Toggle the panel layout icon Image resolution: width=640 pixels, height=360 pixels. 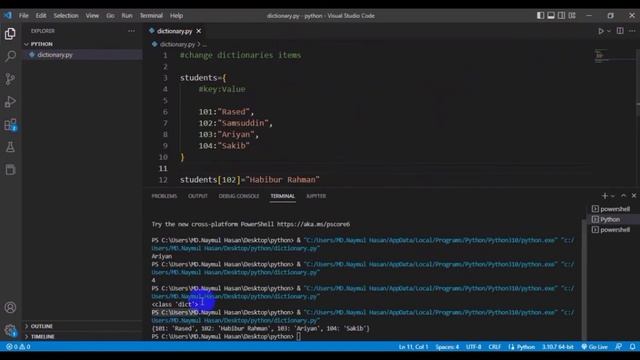pyautogui.click(x=551, y=16)
